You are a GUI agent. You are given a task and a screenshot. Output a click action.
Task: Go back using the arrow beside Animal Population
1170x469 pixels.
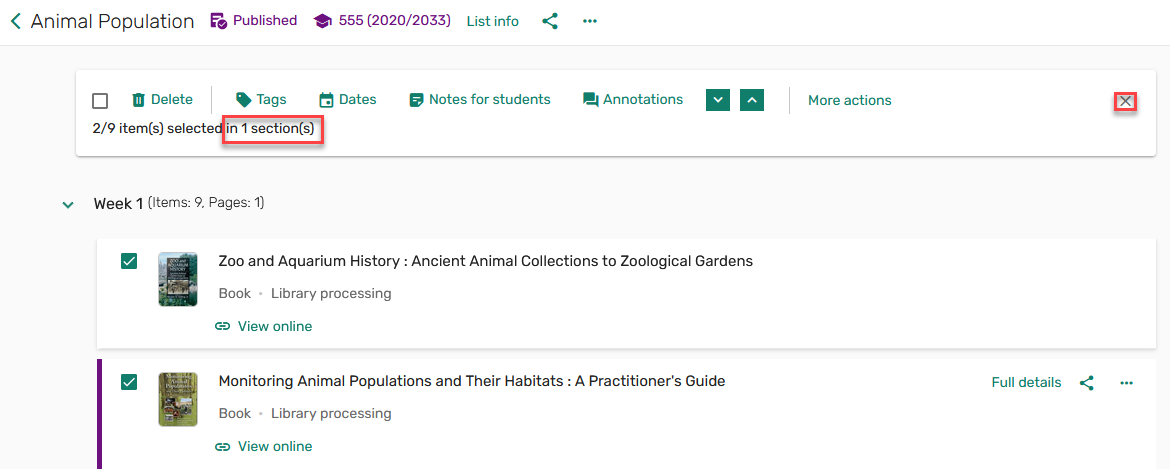click(15, 21)
